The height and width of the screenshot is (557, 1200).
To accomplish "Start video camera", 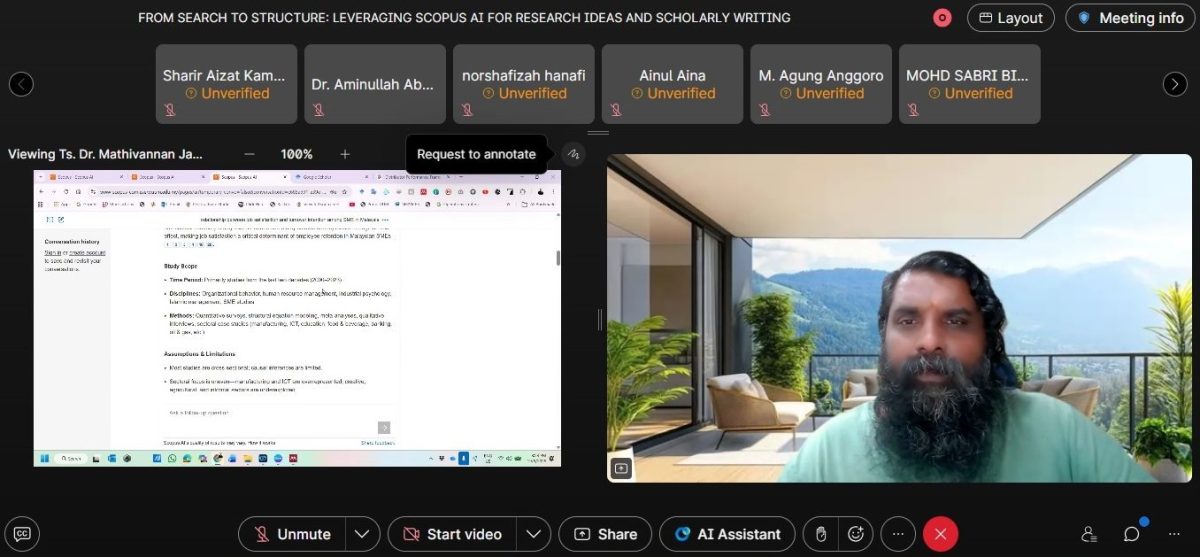I will click(453, 534).
